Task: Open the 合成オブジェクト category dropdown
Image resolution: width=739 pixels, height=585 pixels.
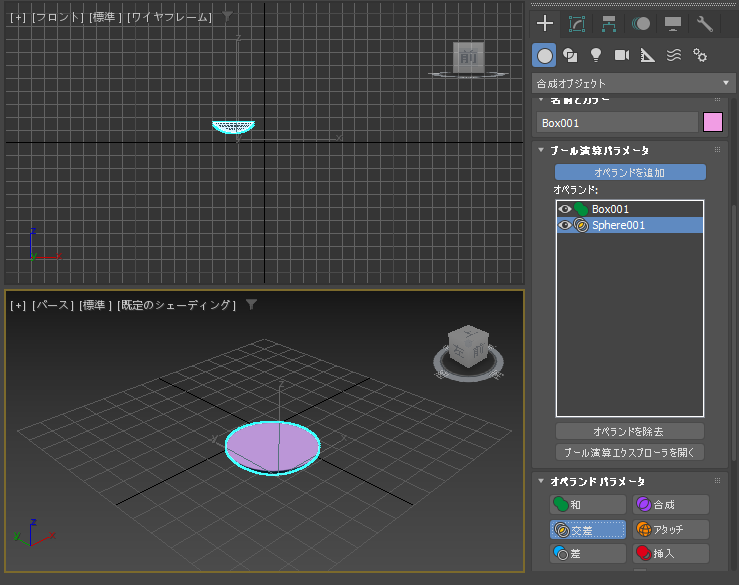Action: [x=633, y=83]
